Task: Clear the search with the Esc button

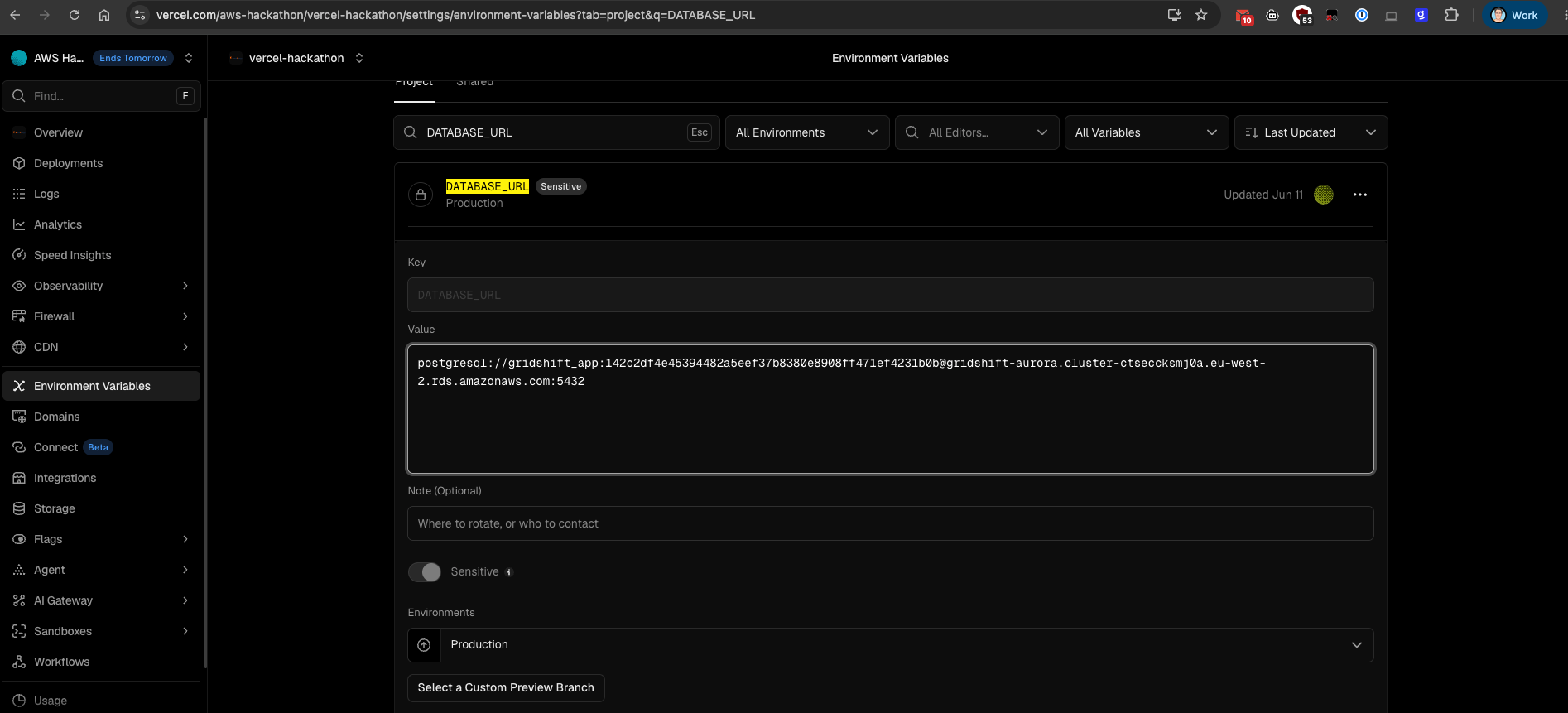Action: coord(700,132)
